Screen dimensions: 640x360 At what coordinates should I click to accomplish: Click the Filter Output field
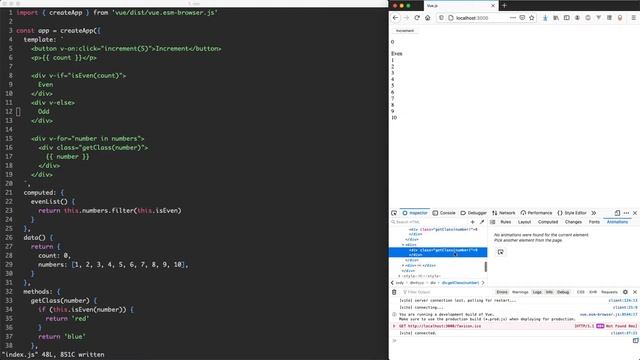[447, 292]
